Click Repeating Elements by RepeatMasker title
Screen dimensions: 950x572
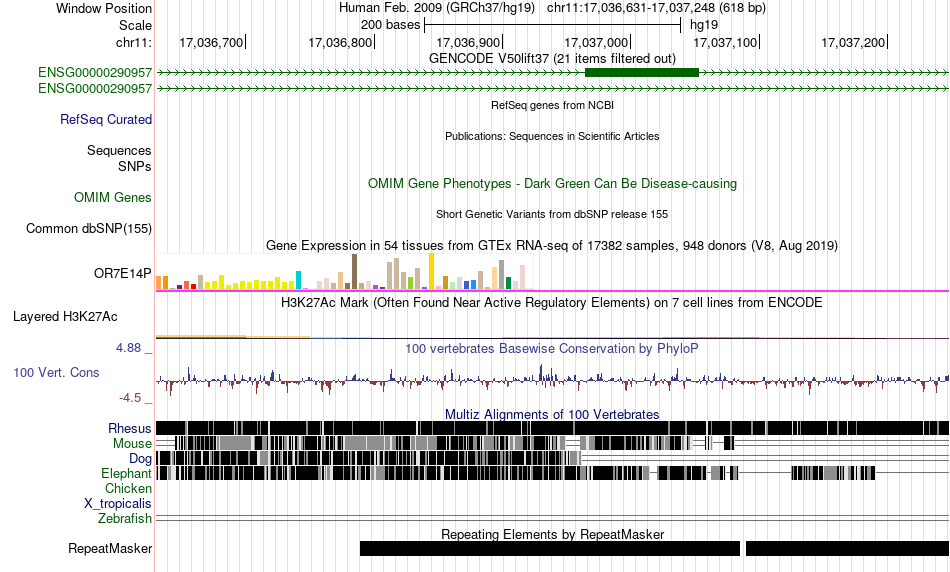(552, 534)
